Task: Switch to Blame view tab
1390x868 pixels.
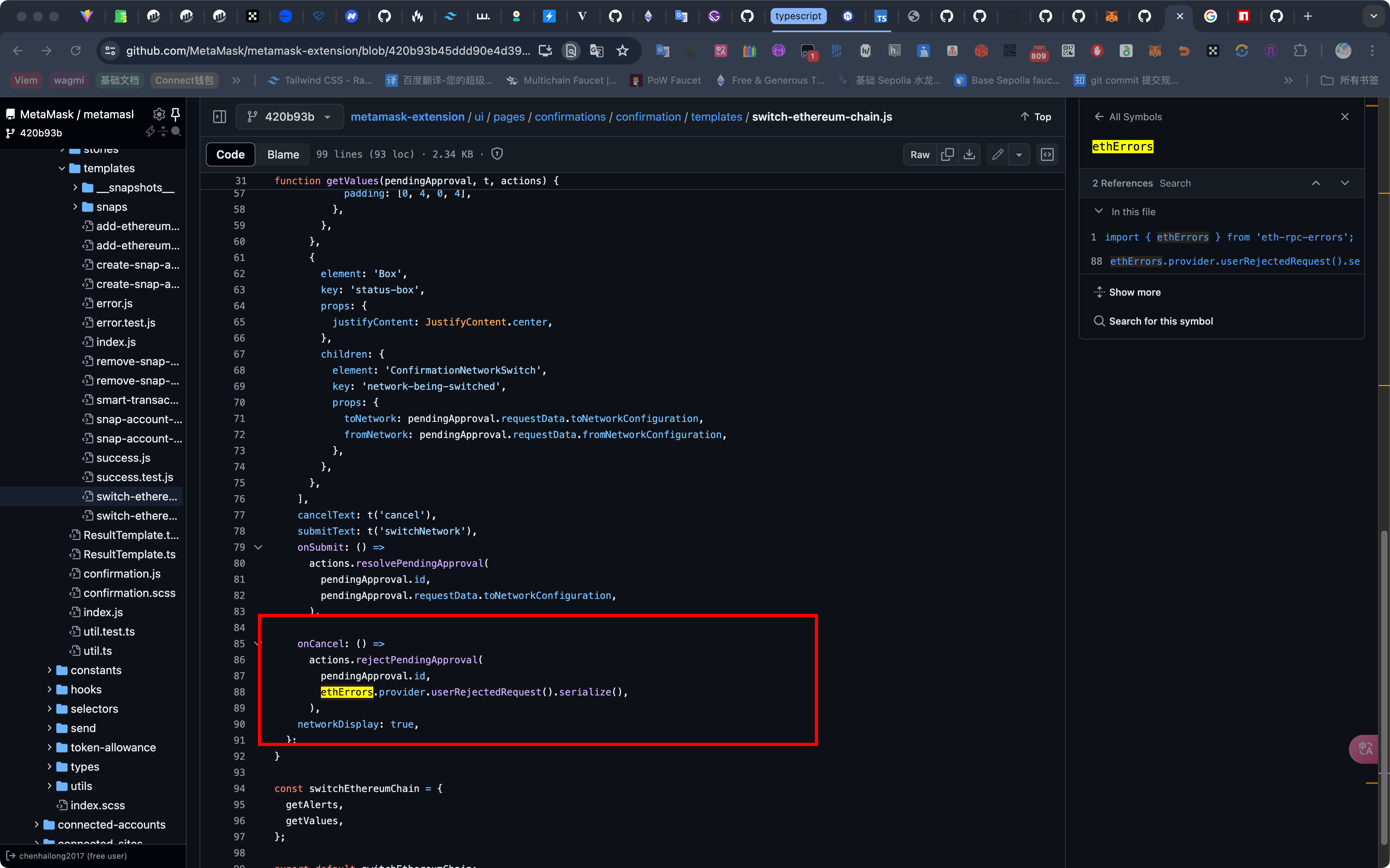Action: click(x=283, y=154)
